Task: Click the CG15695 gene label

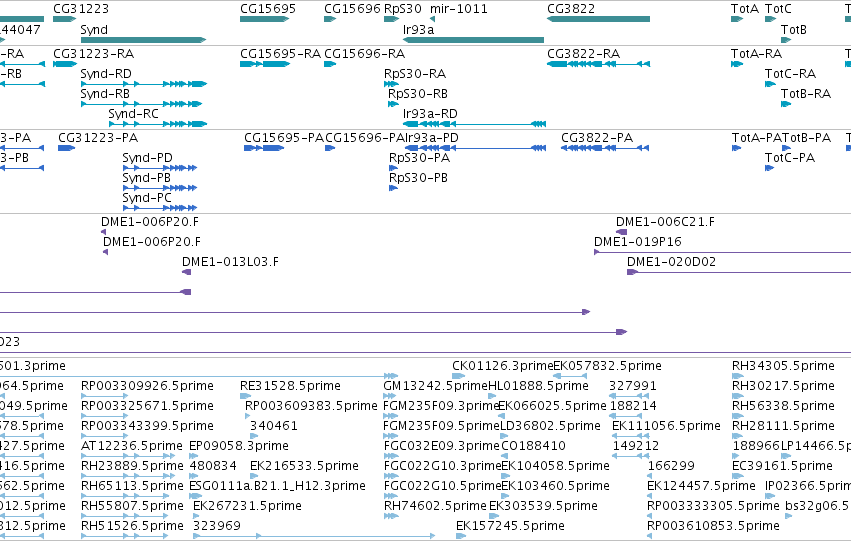Action: click(268, 9)
